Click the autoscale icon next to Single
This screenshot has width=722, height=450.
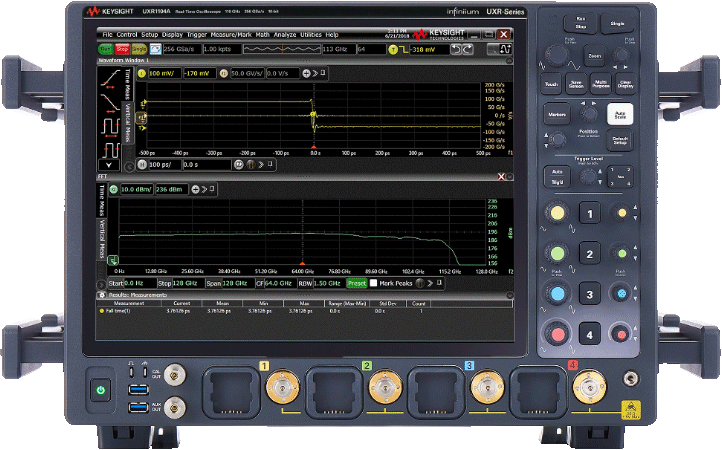(x=155, y=49)
